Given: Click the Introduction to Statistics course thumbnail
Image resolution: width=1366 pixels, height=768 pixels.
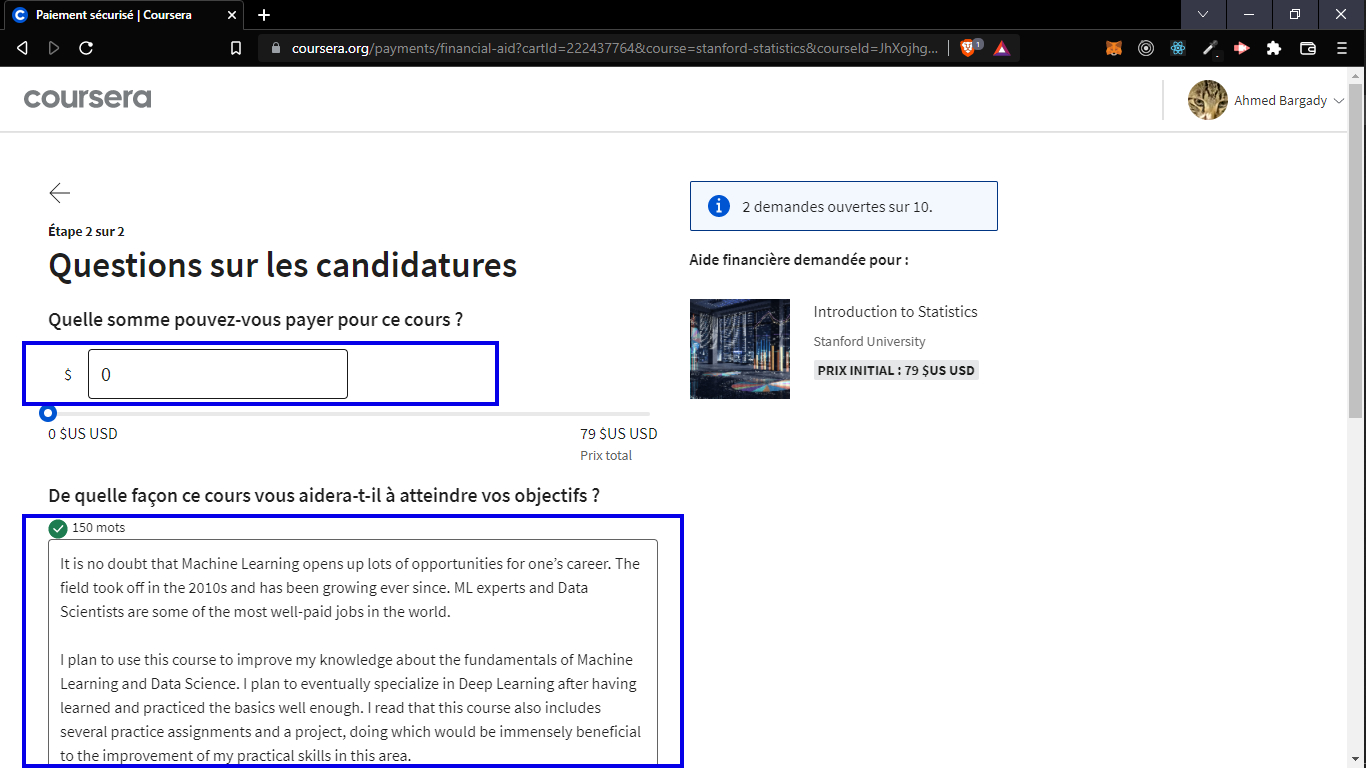Looking at the screenshot, I should pos(740,349).
